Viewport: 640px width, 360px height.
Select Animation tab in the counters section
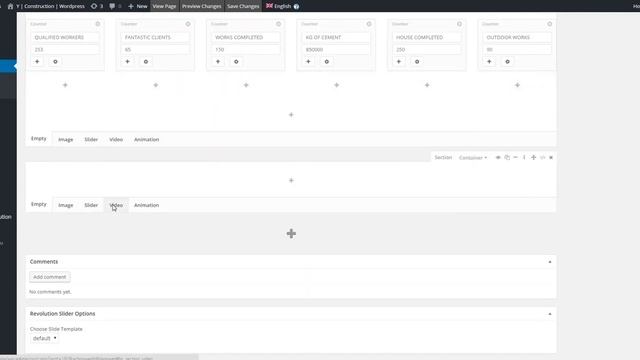147,140
